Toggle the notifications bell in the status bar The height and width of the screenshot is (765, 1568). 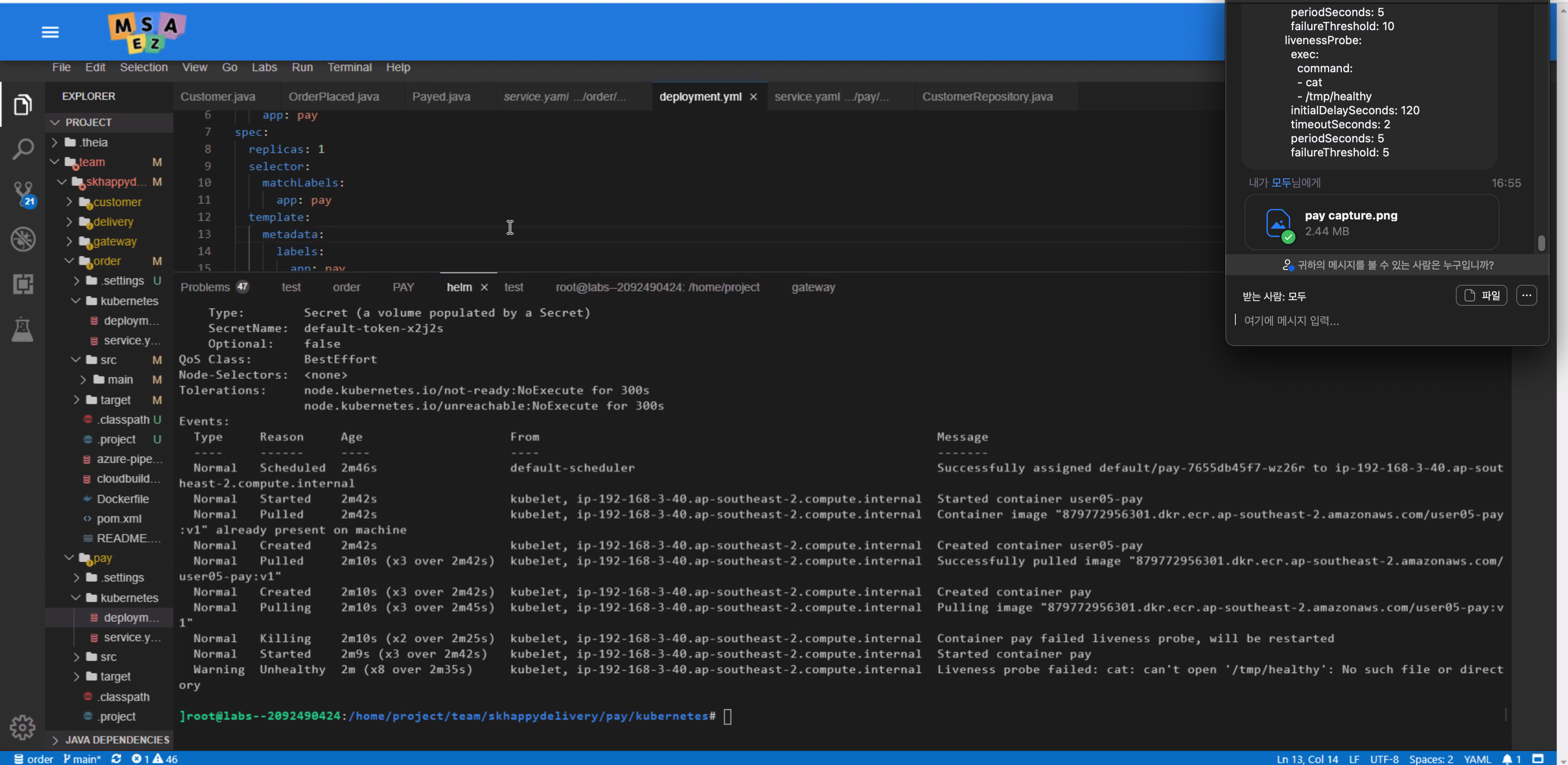coord(1508,758)
